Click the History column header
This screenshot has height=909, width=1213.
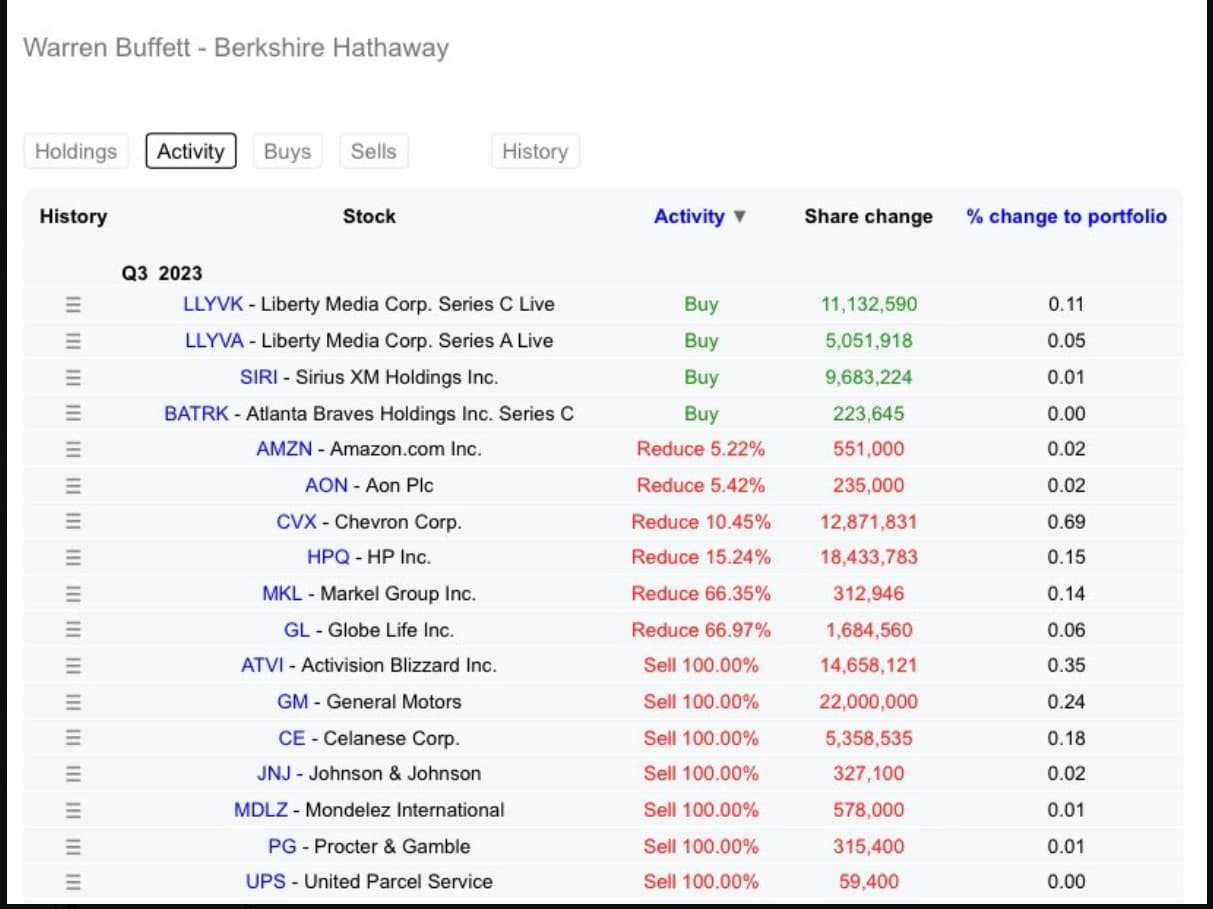[x=73, y=216]
